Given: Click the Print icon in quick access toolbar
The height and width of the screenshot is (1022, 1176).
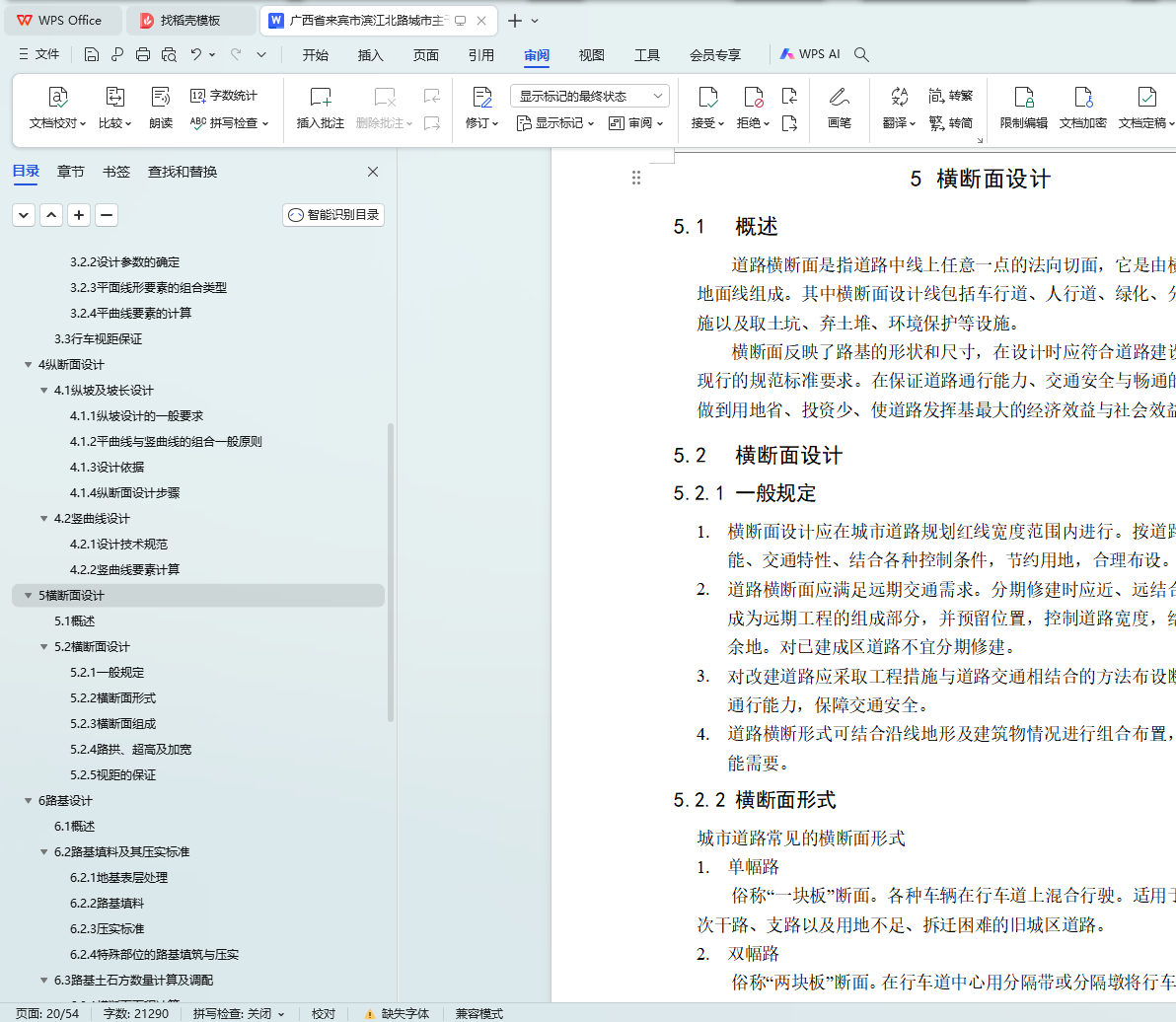Looking at the screenshot, I should coord(142,54).
